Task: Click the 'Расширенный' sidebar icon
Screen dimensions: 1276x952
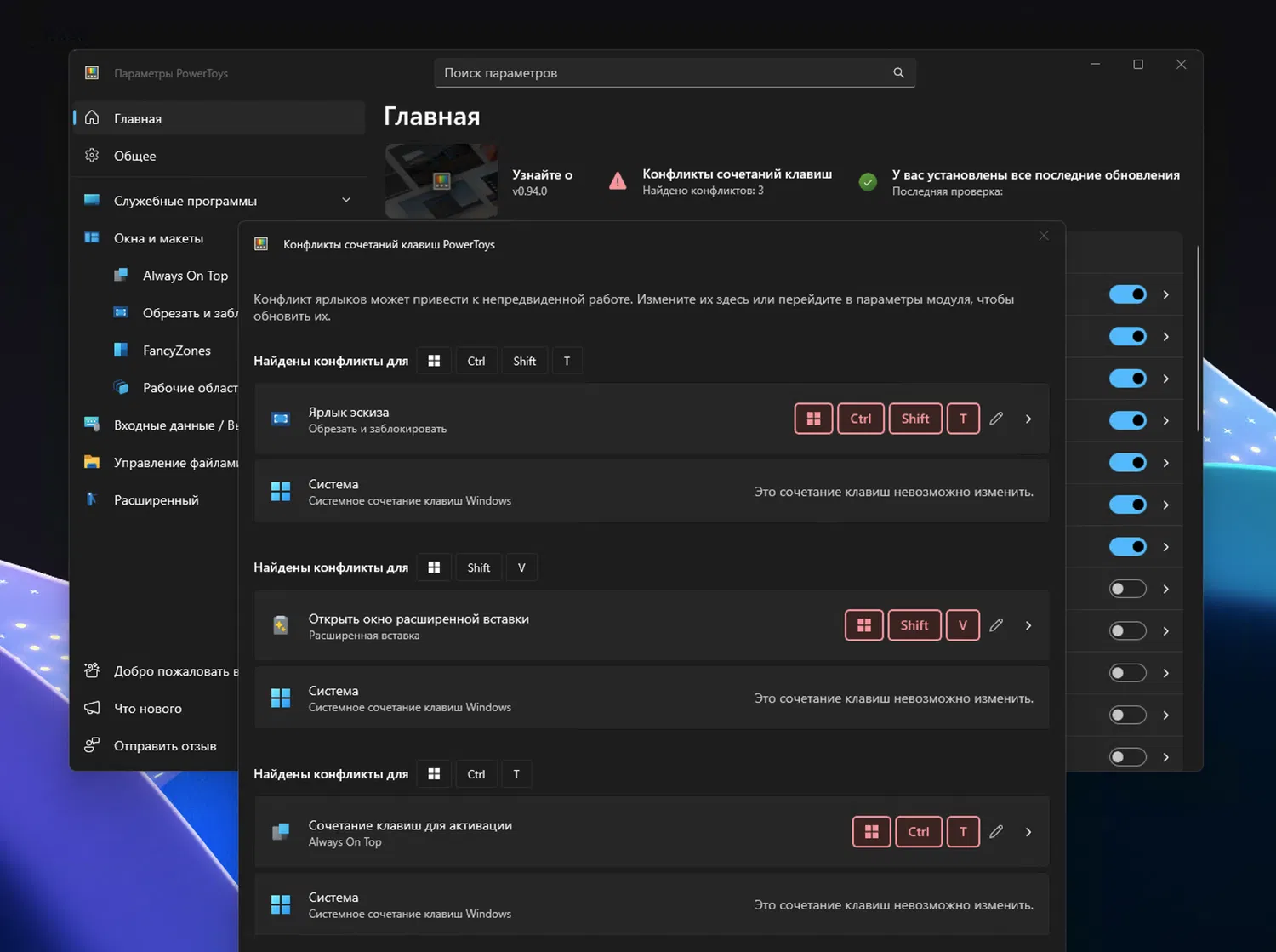Action: tap(92, 499)
